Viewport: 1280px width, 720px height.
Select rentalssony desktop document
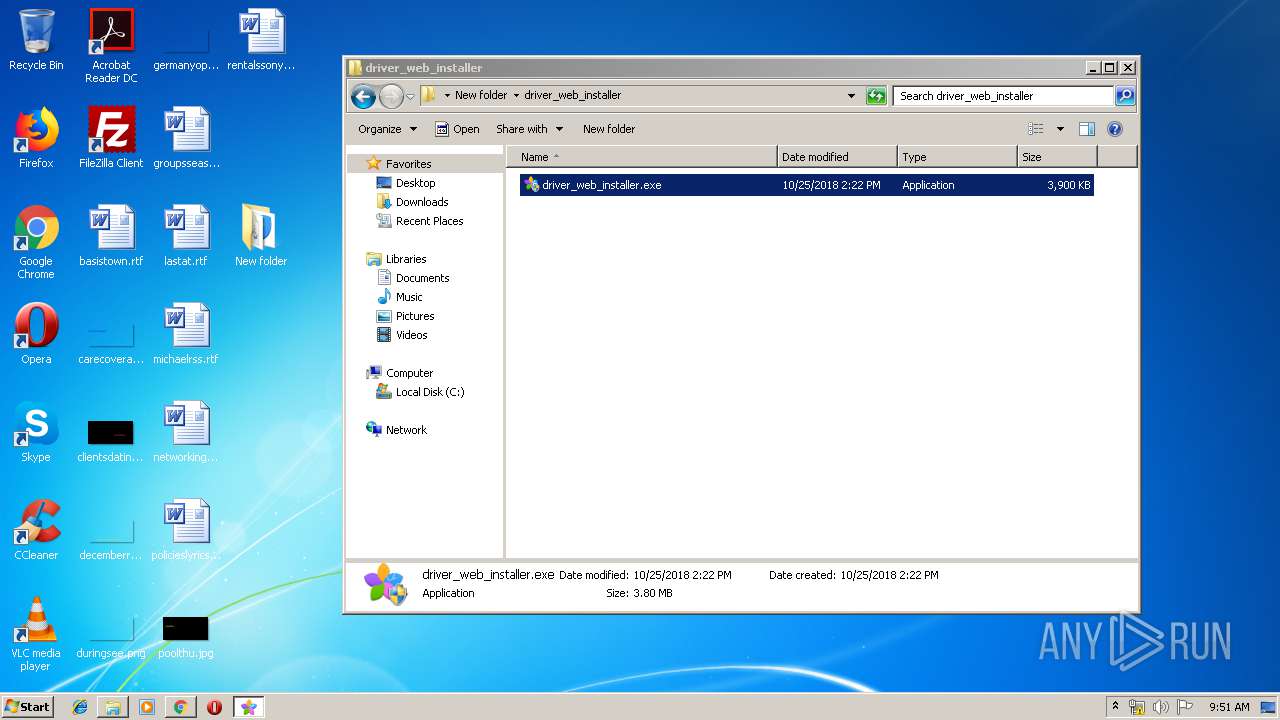click(261, 40)
